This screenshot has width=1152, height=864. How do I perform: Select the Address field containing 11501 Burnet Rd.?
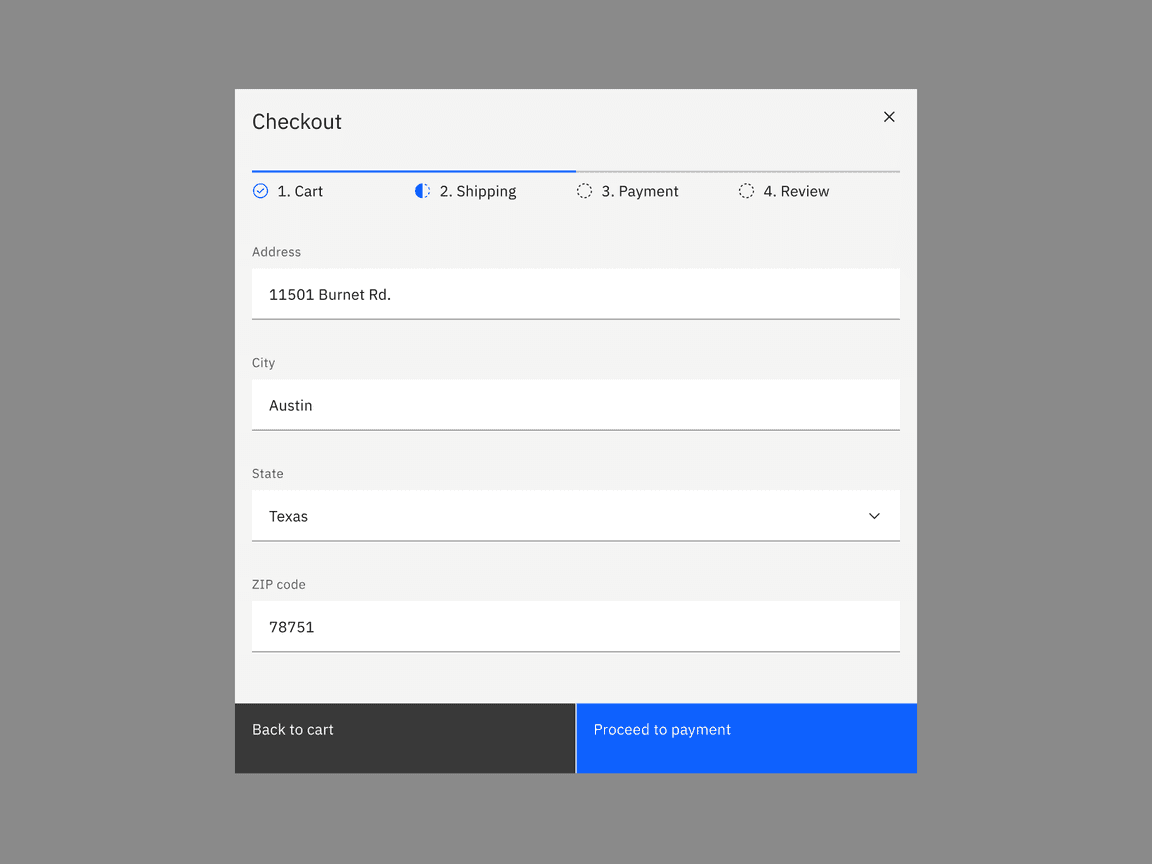(x=575, y=294)
